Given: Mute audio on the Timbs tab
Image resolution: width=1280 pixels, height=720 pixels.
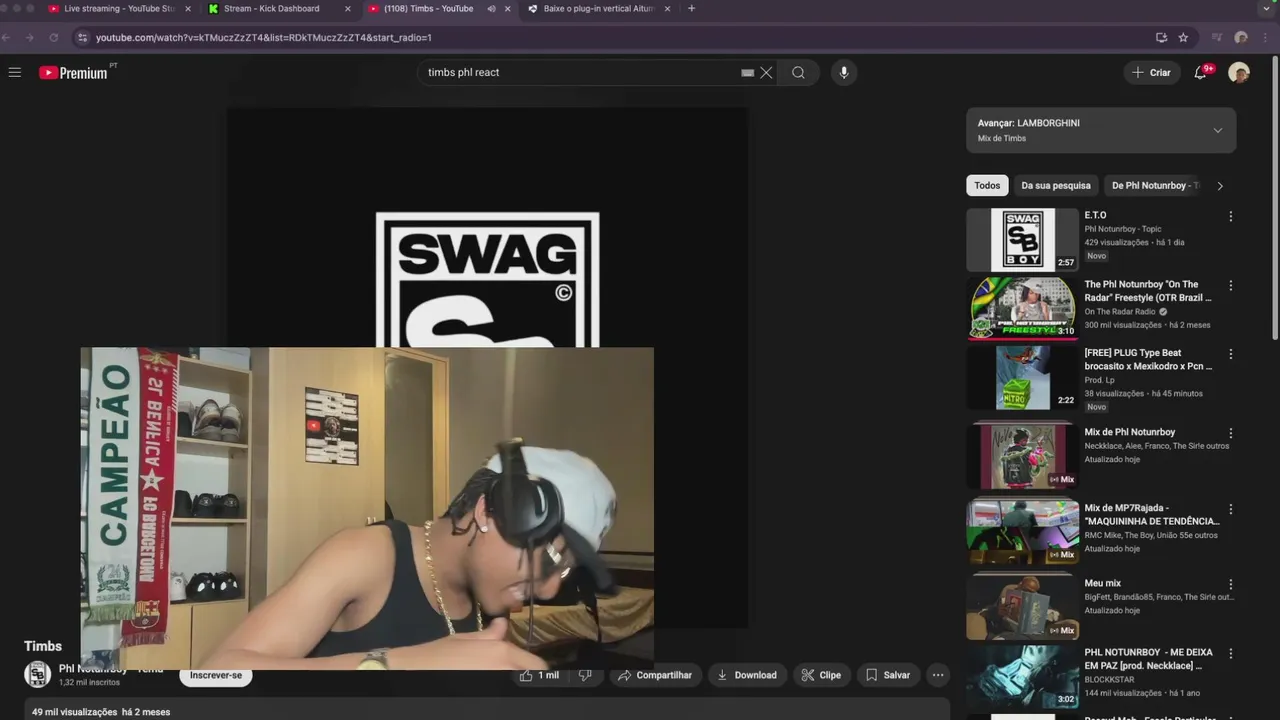Looking at the screenshot, I should [491, 9].
